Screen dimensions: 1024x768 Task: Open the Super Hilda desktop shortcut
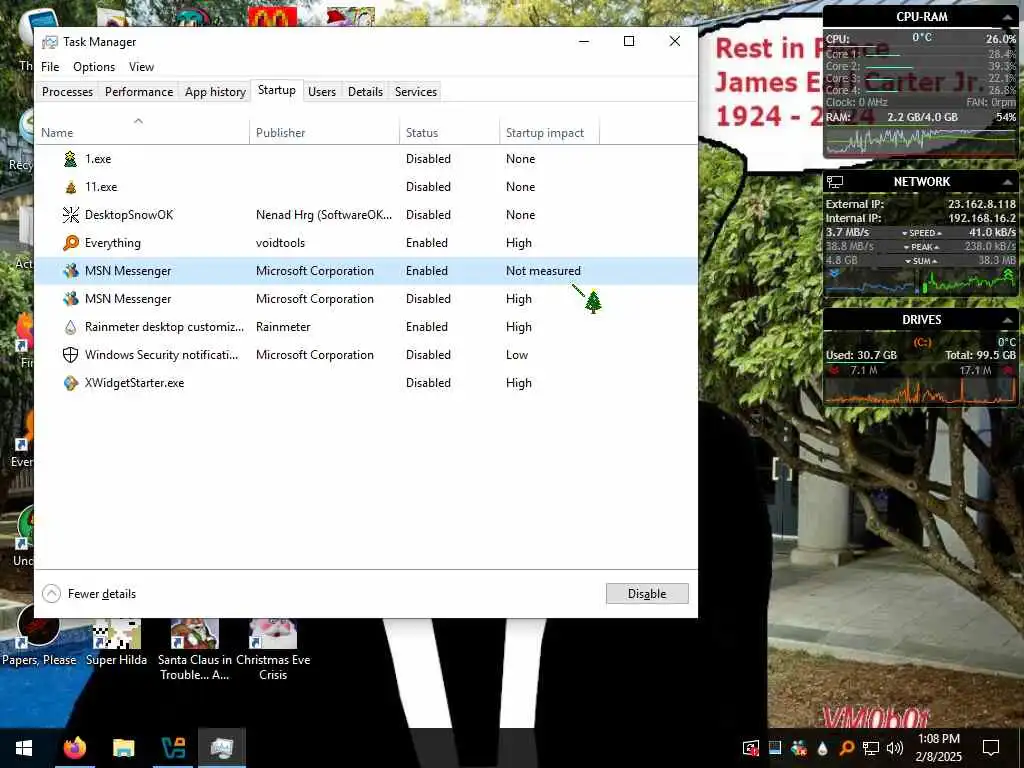coord(116,643)
